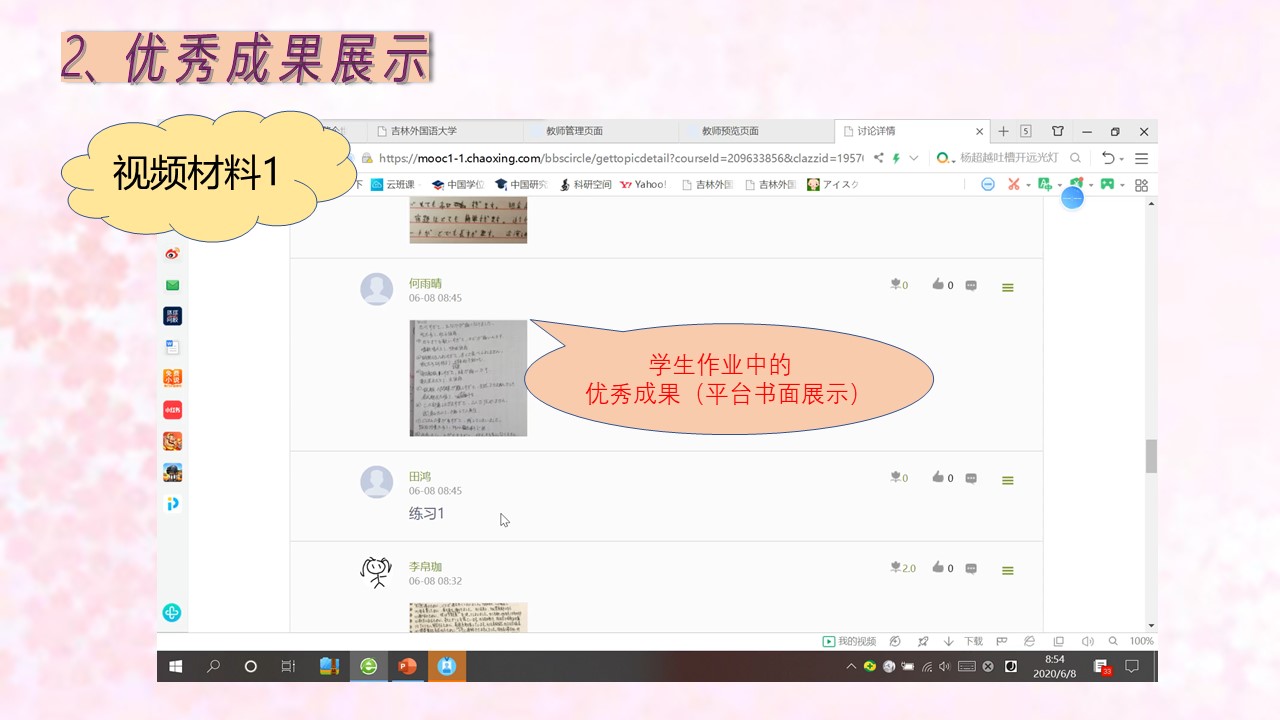This screenshot has height=720, width=1280.
Task: Click the tab count box showing 5
Action: click(1026, 131)
